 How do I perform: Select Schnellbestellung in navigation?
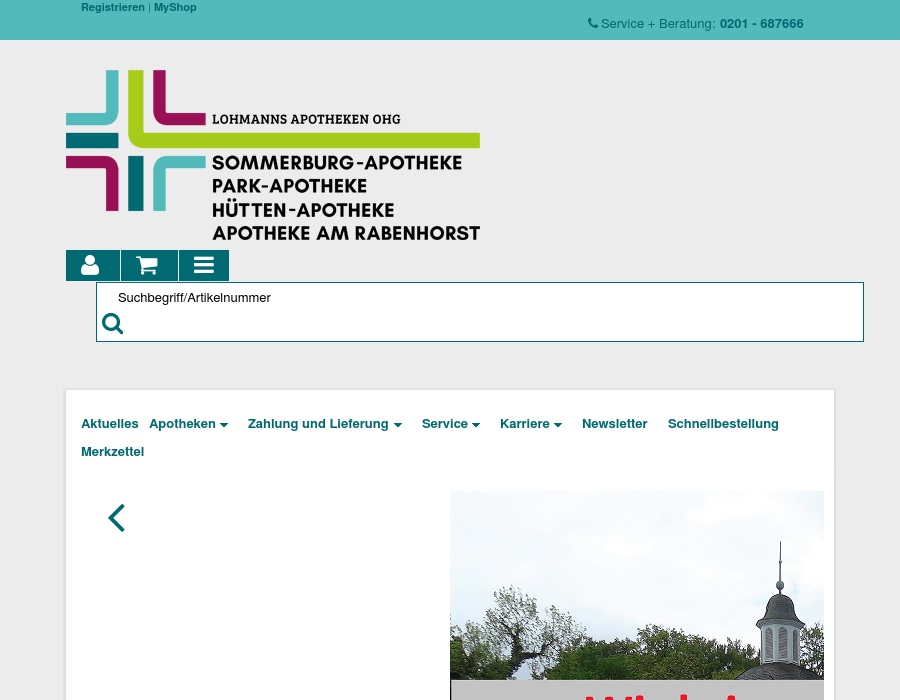pos(723,424)
